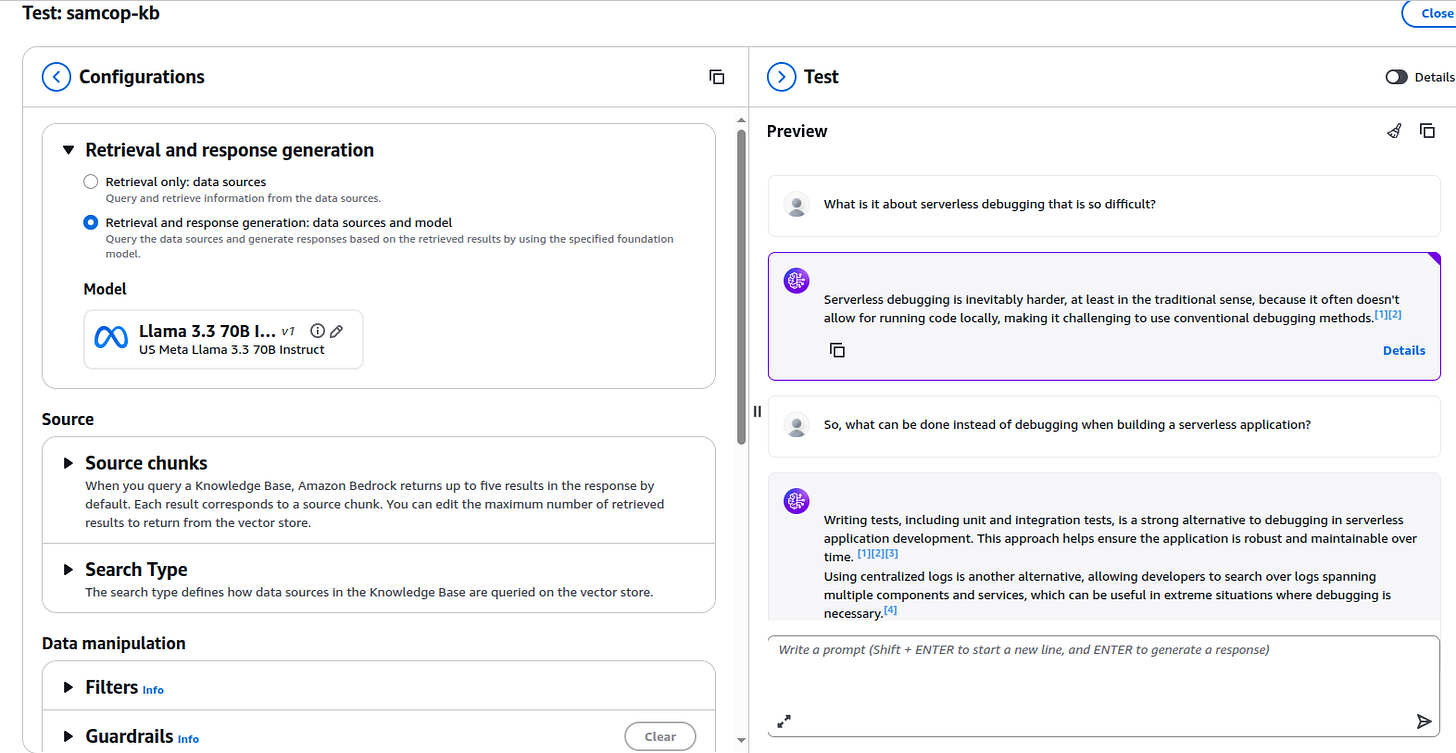Collapse the Test panel with the right chevron
Screen dimensions: 1456x753
click(x=781, y=77)
